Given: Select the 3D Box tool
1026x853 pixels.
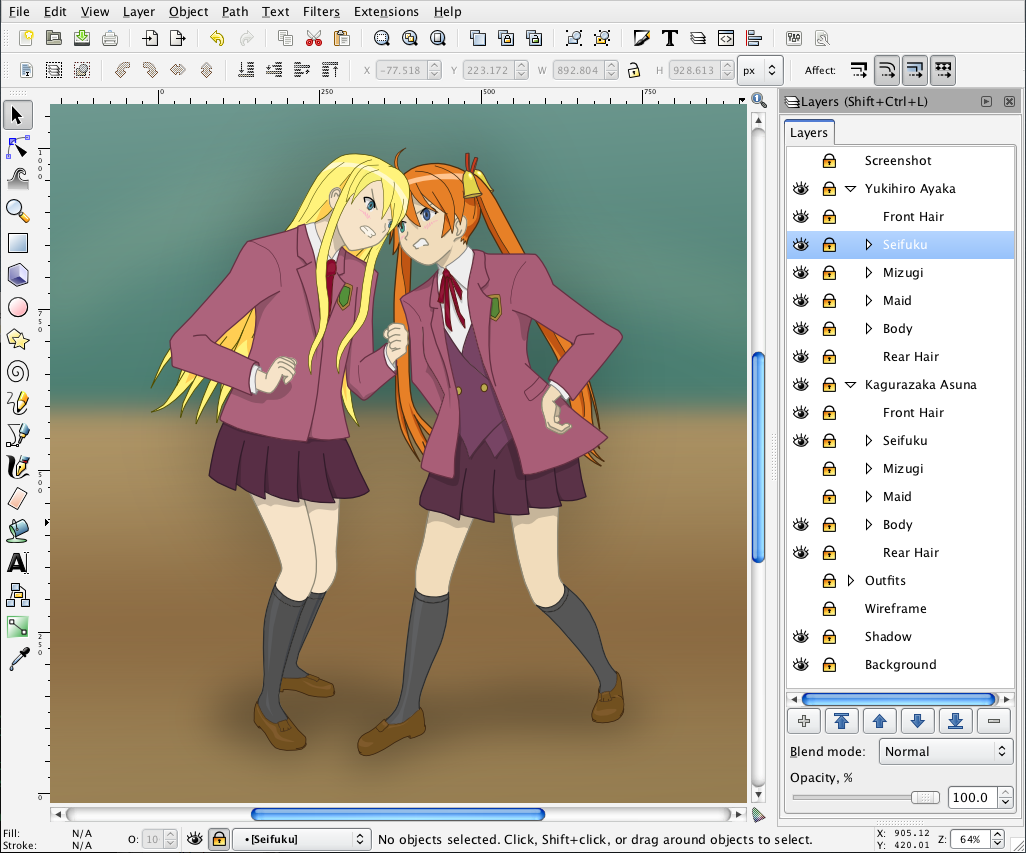Looking at the screenshot, I should (x=17, y=275).
